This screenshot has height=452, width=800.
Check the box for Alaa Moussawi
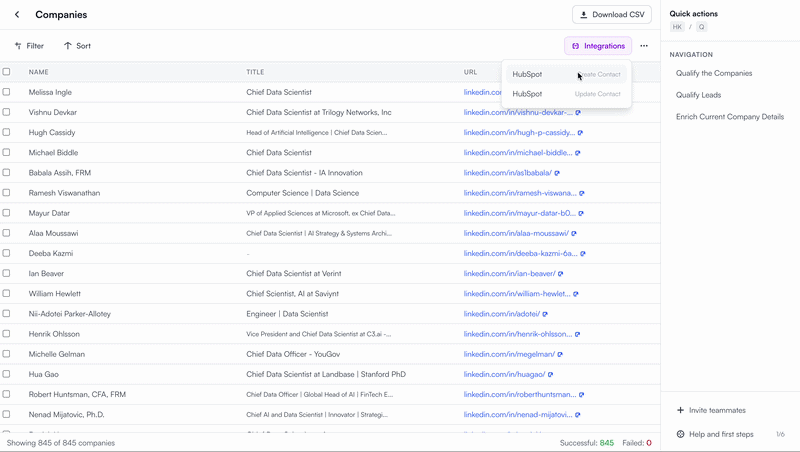(6, 233)
